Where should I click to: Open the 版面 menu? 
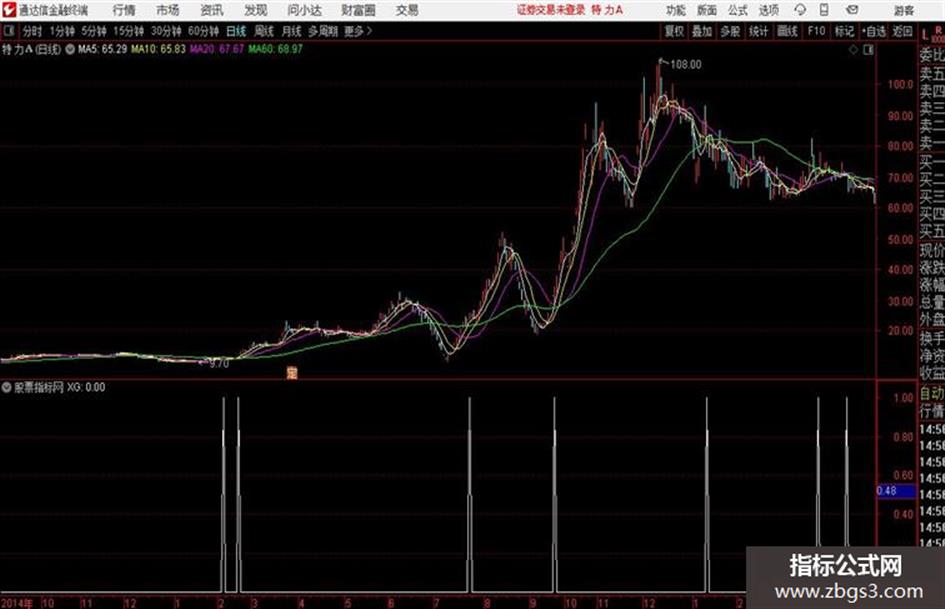706,10
